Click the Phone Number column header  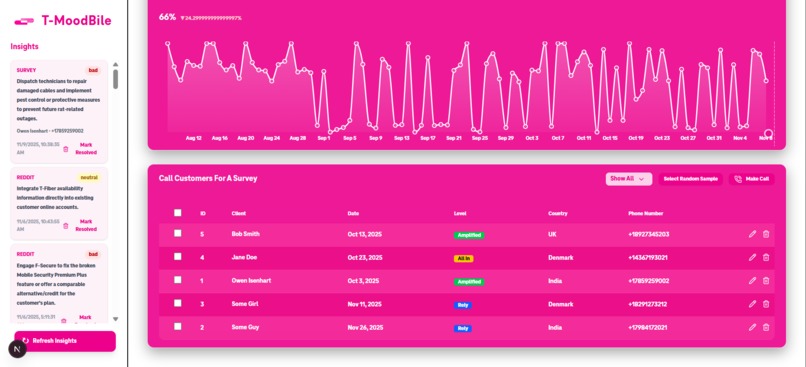click(x=646, y=213)
